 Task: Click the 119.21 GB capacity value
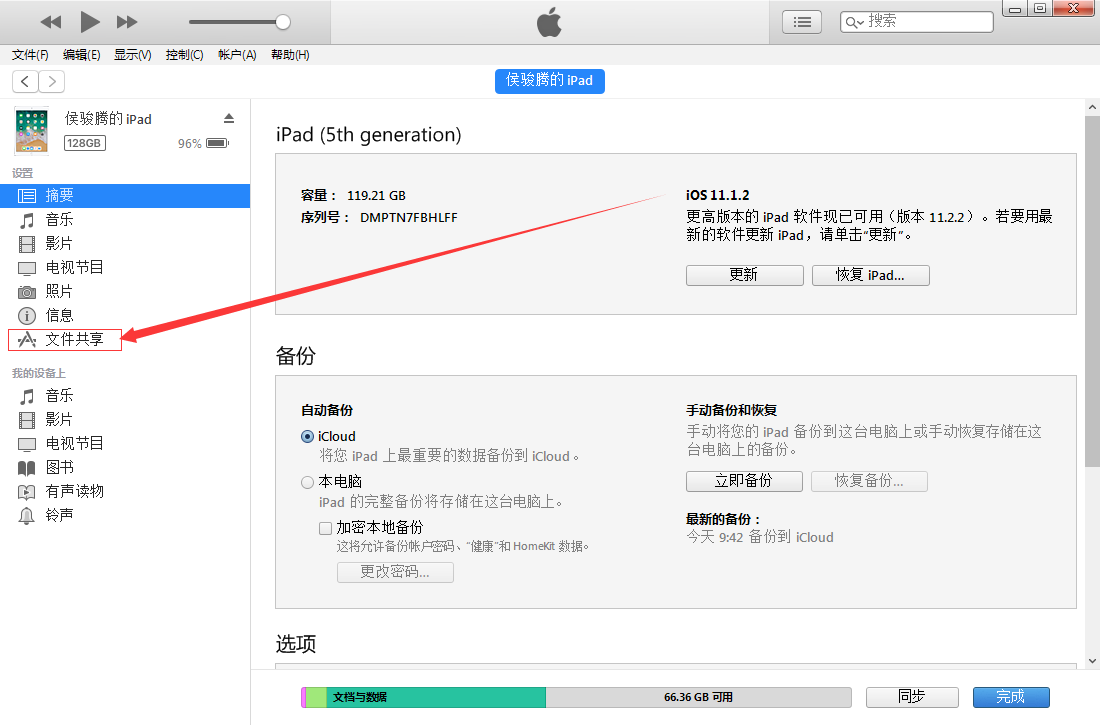point(377,196)
